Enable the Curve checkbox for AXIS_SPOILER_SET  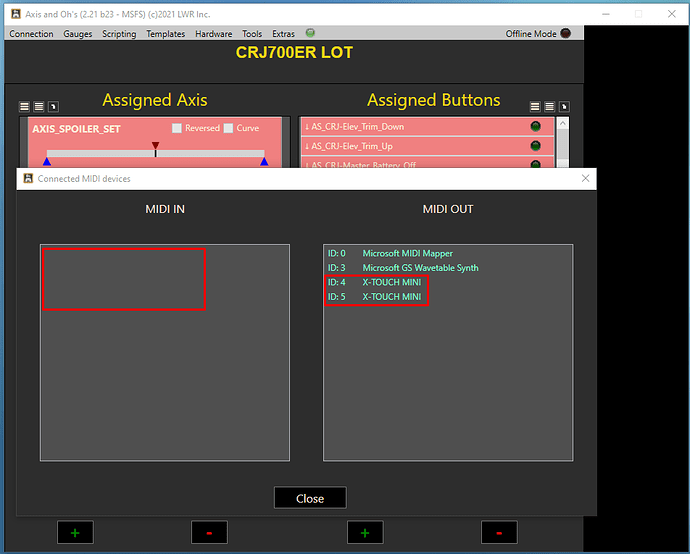[229, 128]
